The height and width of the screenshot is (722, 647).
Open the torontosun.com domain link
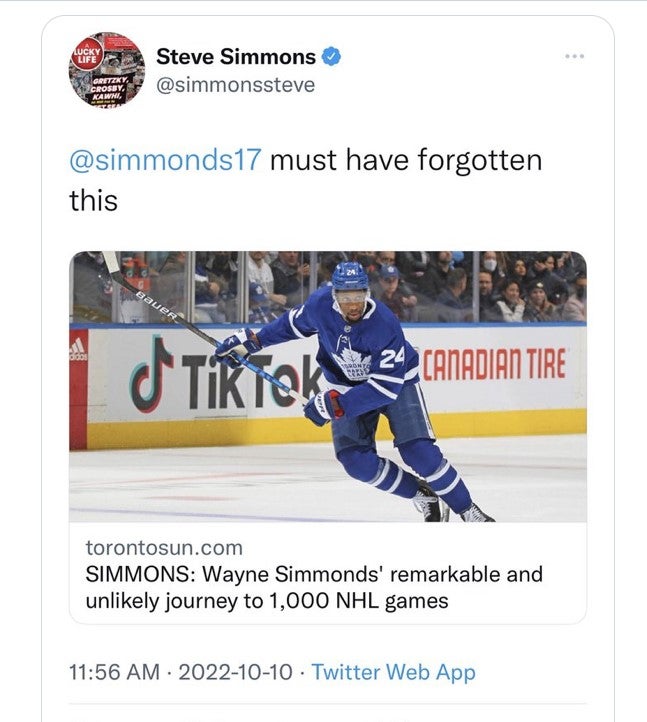tap(163, 548)
